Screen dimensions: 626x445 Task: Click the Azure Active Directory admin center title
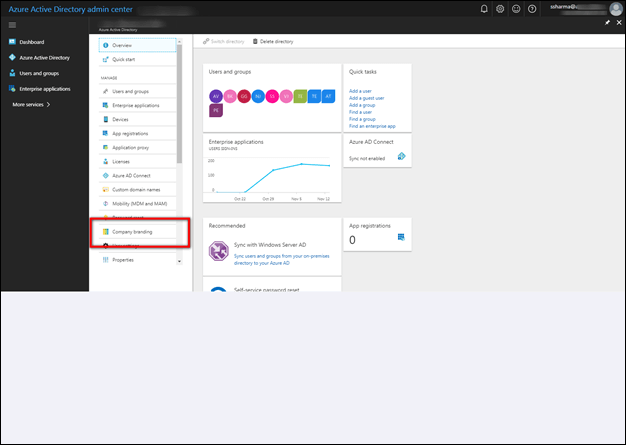click(x=71, y=9)
